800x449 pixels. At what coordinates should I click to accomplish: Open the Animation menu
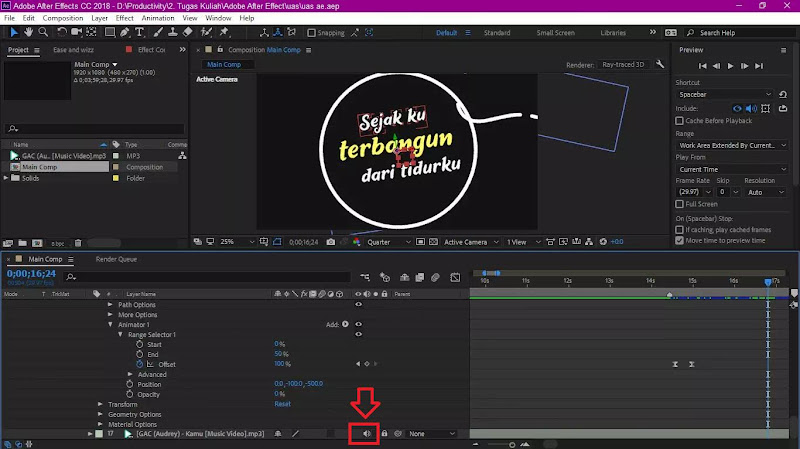coord(158,18)
